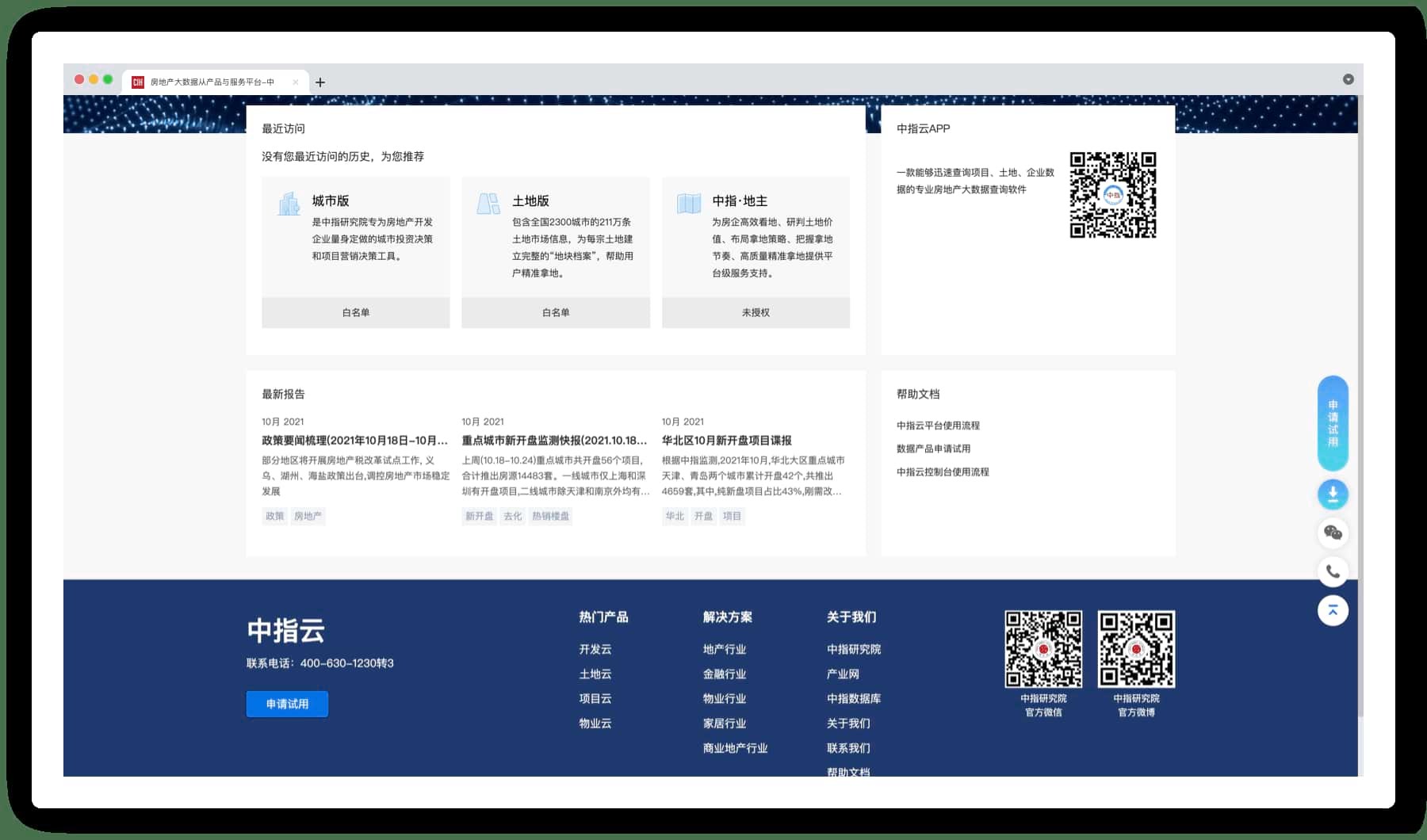Click footer link 产业网

click(843, 674)
